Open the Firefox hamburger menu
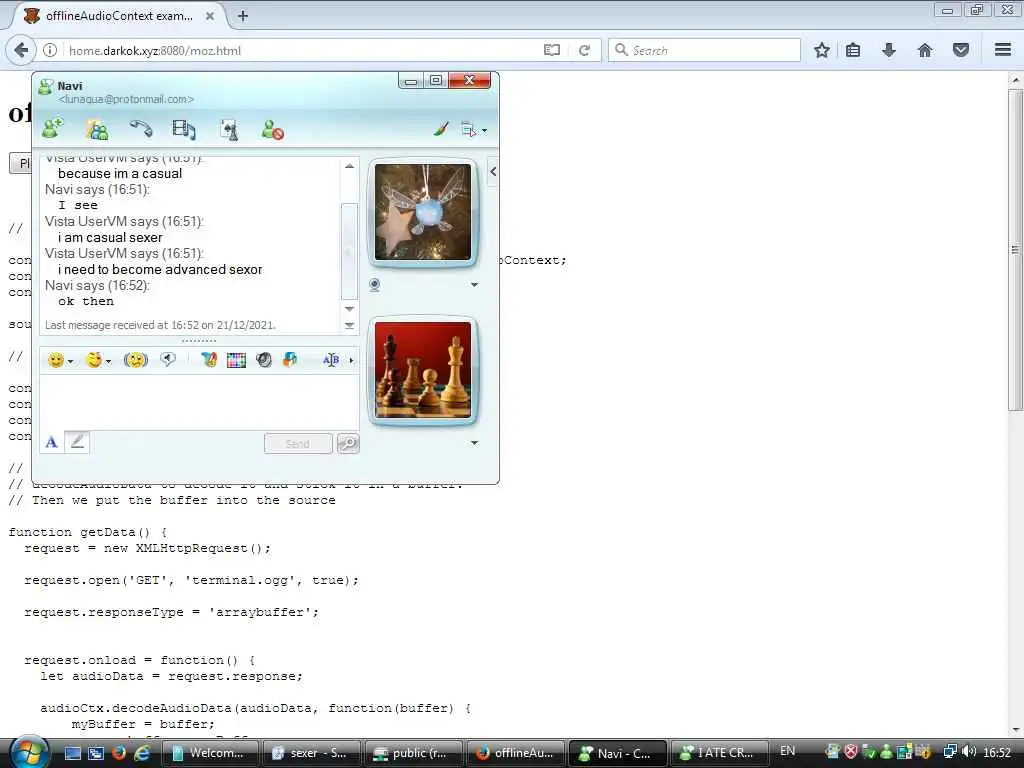The height and width of the screenshot is (768, 1024). click(1003, 50)
